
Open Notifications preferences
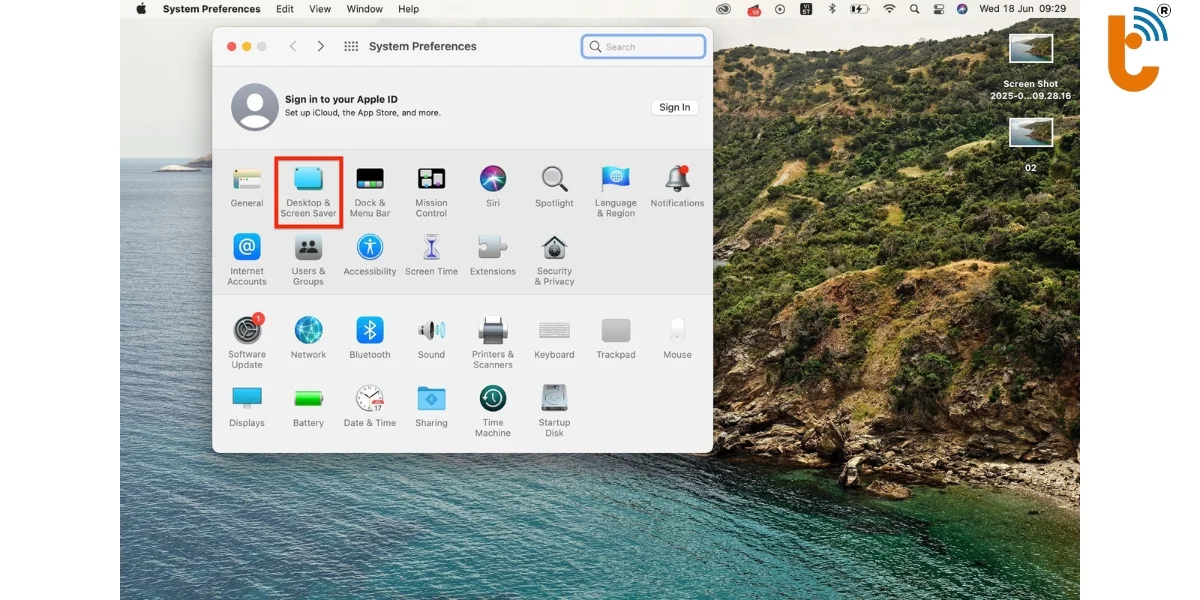[x=677, y=185]
